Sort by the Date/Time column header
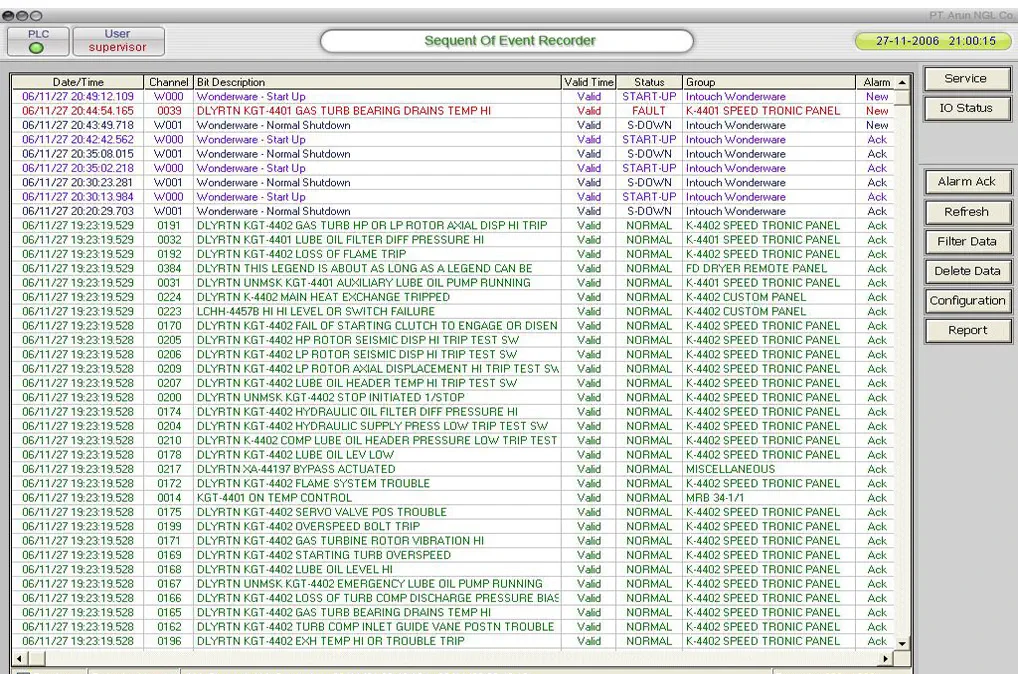Image resolution: width=1018 pixels, height=674 pixels. (x=78, y=82)
